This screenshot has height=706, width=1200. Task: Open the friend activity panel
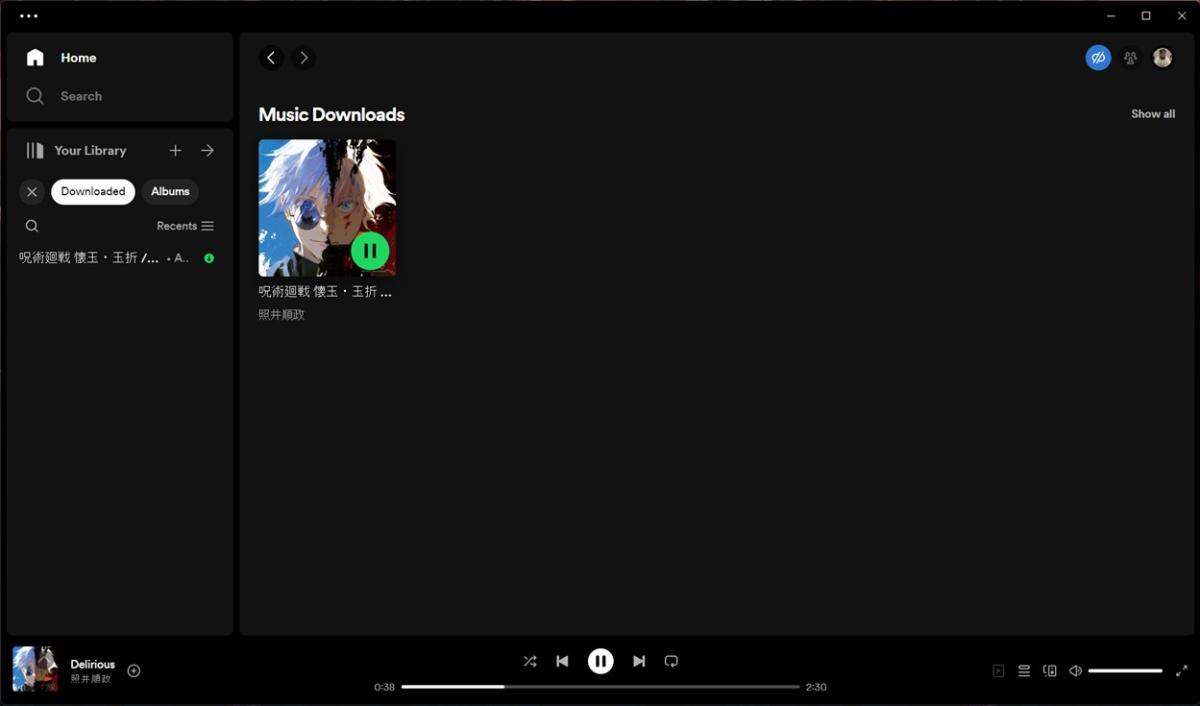click(x=1130, y=57)
